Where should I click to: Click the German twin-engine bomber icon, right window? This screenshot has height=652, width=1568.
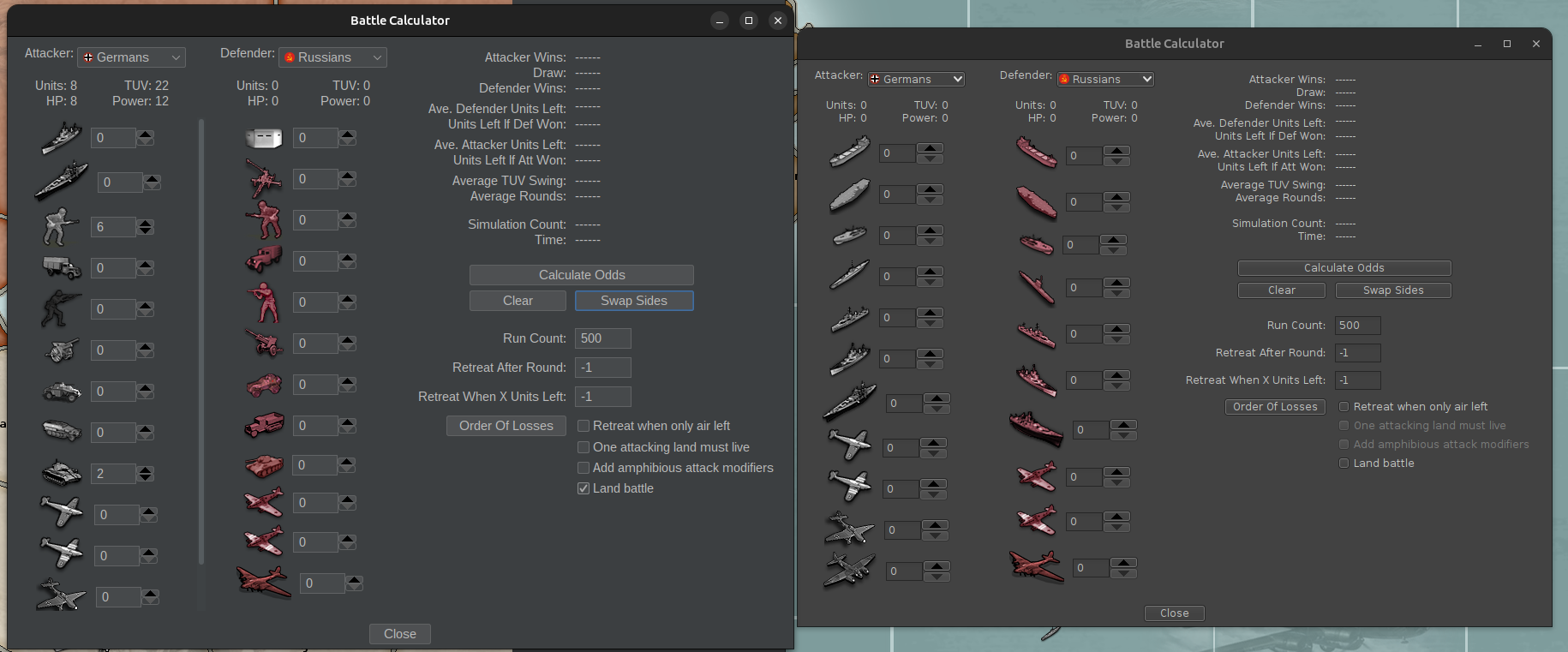(850, 571)
